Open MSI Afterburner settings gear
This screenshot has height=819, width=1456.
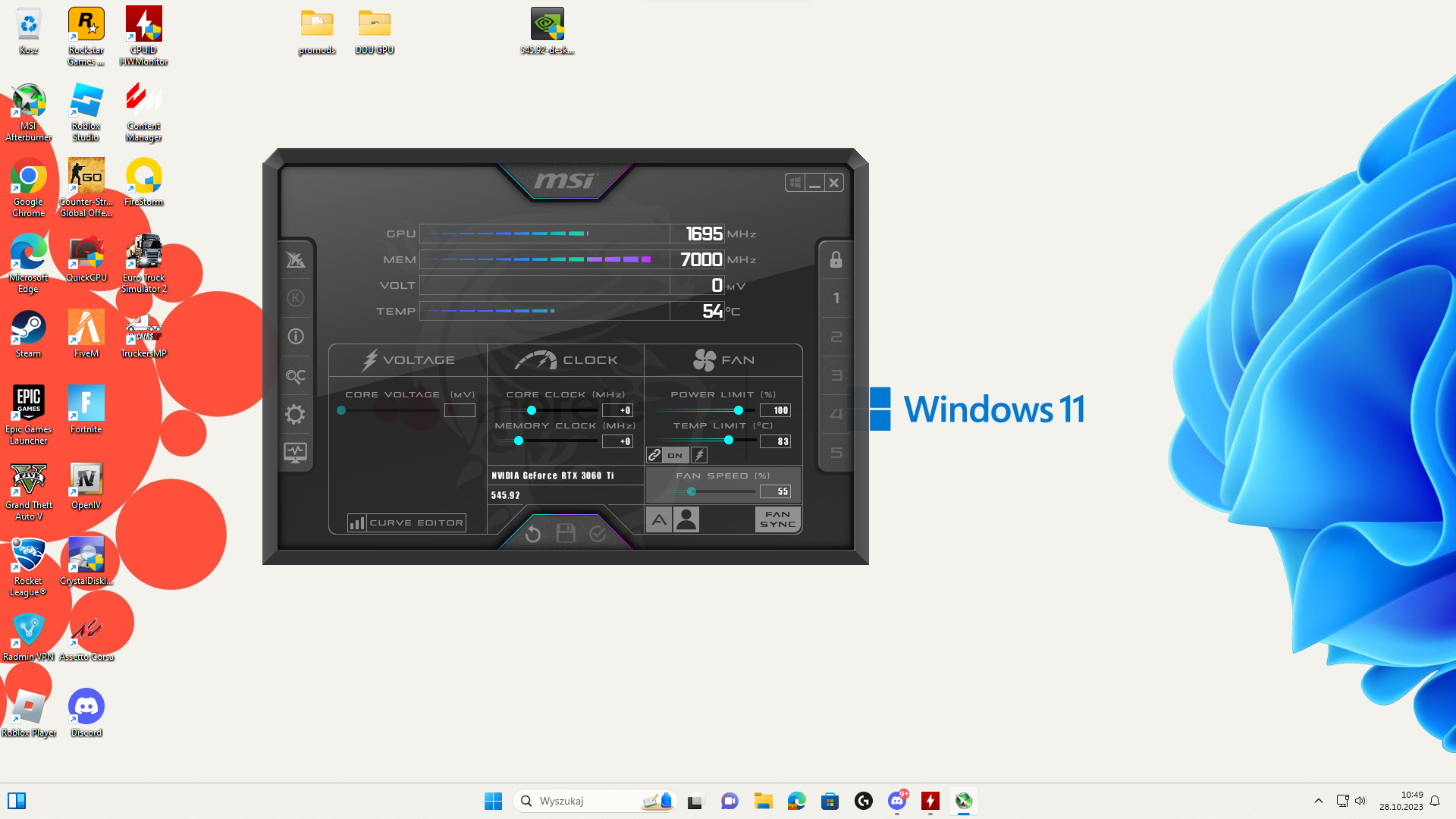295,414
